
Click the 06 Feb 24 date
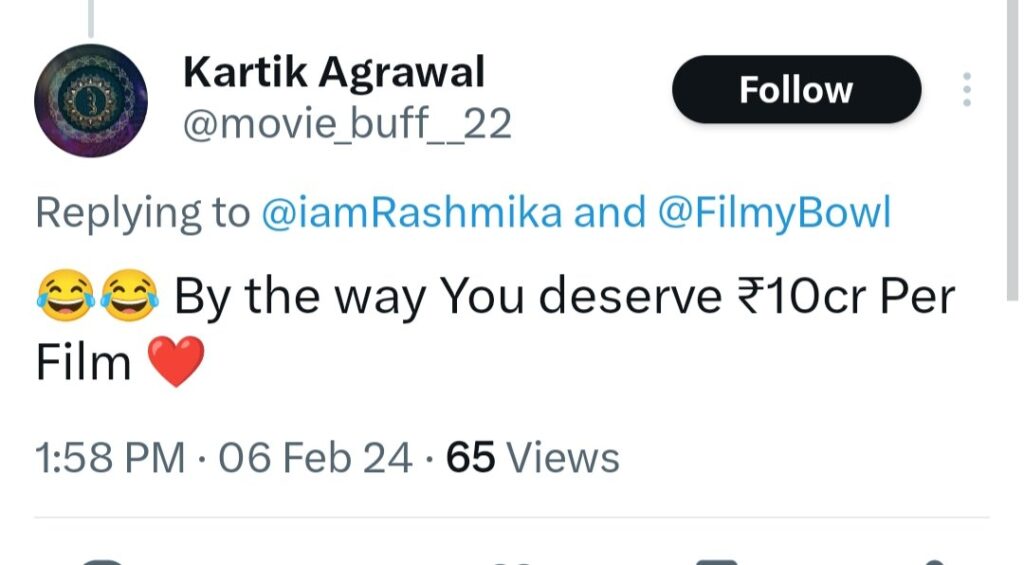[x=315, y=458]
